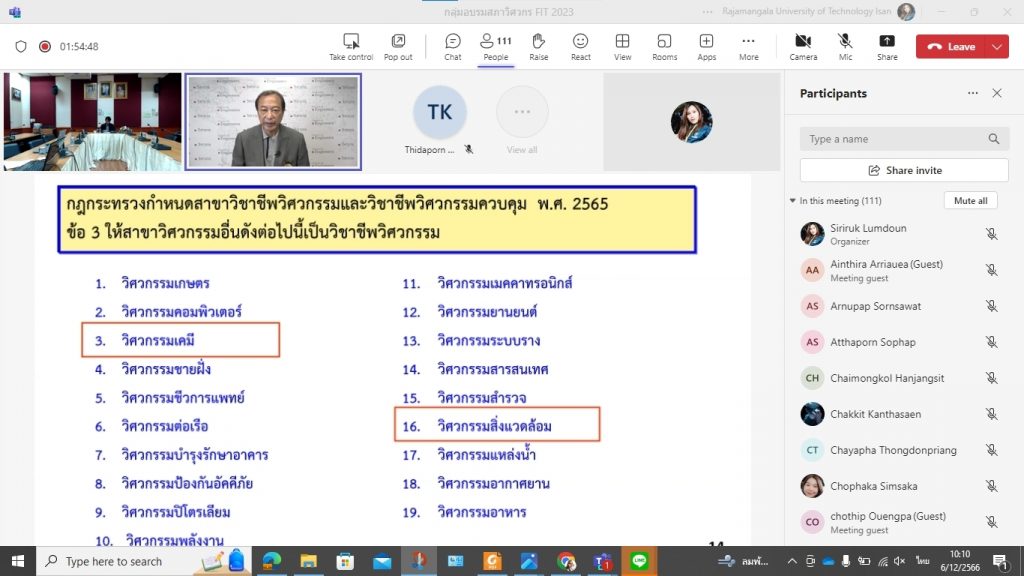This screenshot has height=576, width=1024.
Task: Click the Type a name search field
Action: (x=895, y=139)
